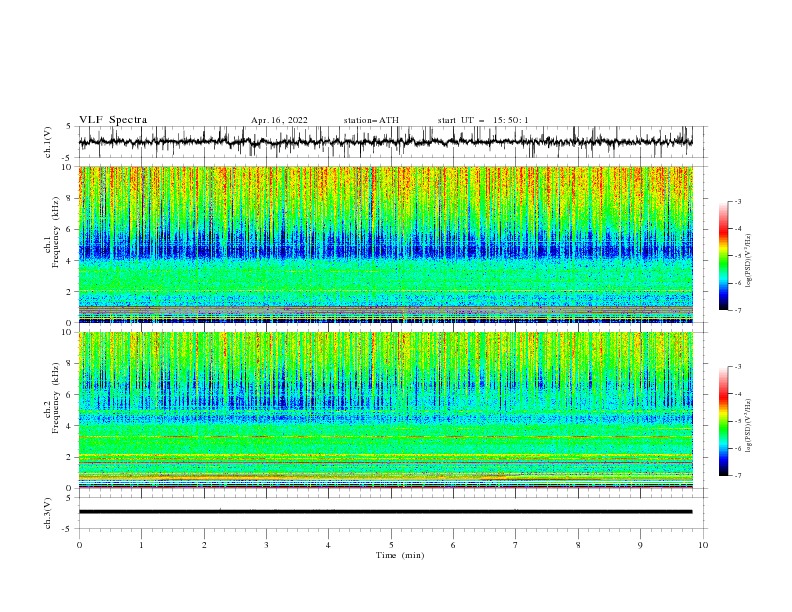Click the "ch.1(V)" waveform axis label
Viewport: 792px width, 612px height.
coord(48,142)
